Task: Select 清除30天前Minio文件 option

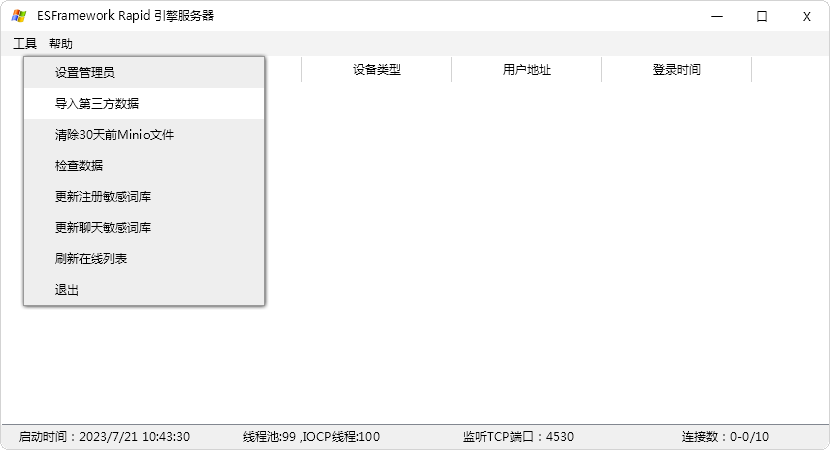Action: (114, 135)
